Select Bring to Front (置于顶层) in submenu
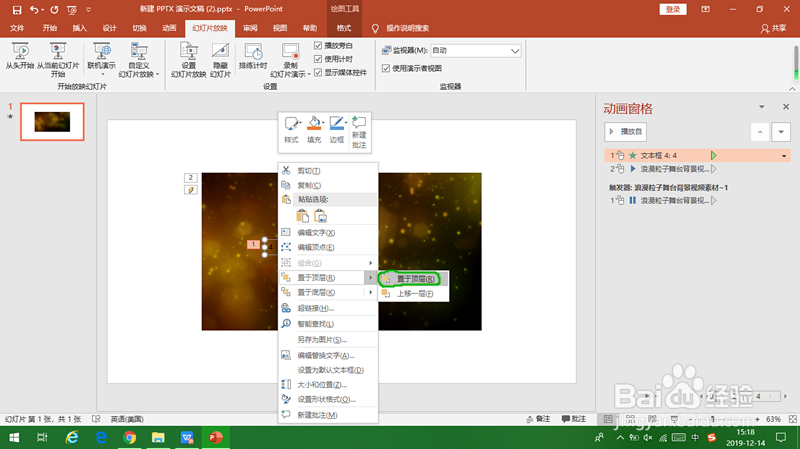 click(414, 279)
